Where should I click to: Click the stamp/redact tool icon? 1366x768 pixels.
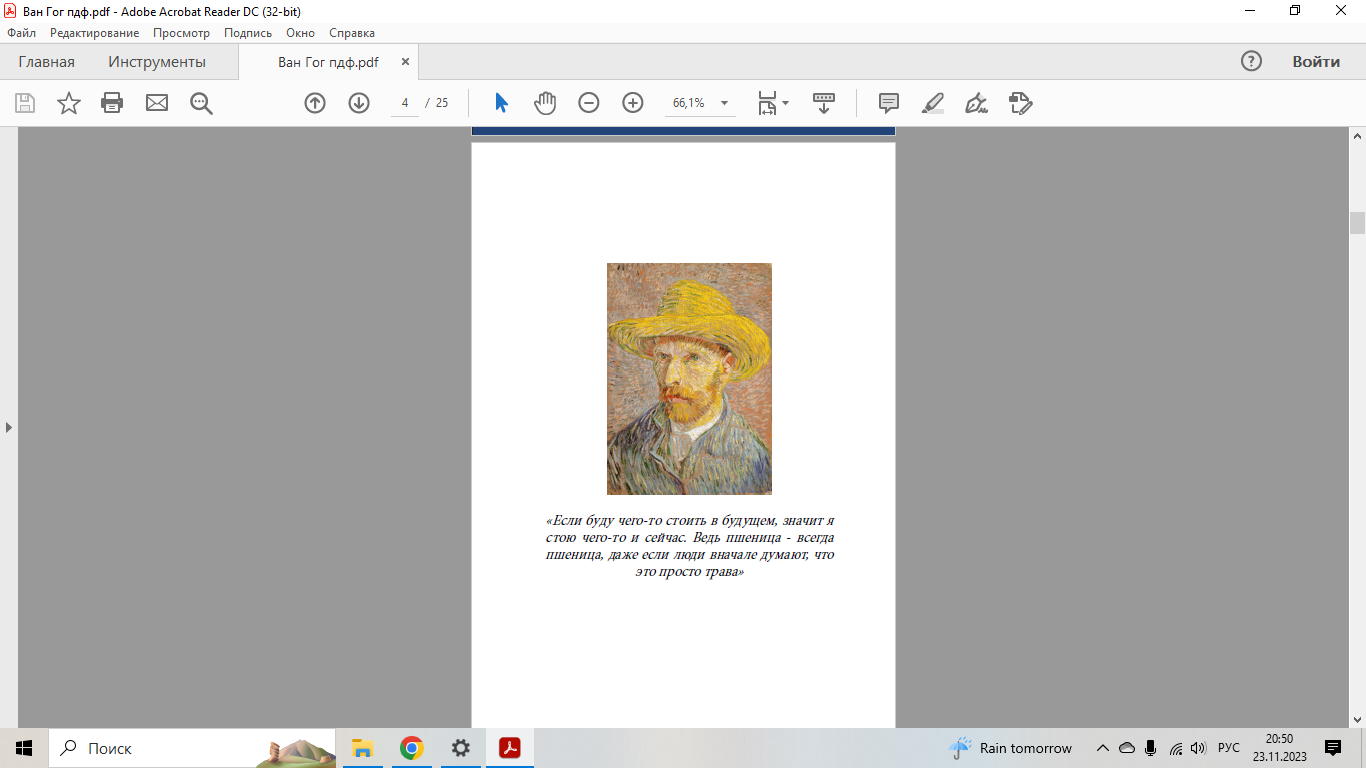coord(1020,103)
